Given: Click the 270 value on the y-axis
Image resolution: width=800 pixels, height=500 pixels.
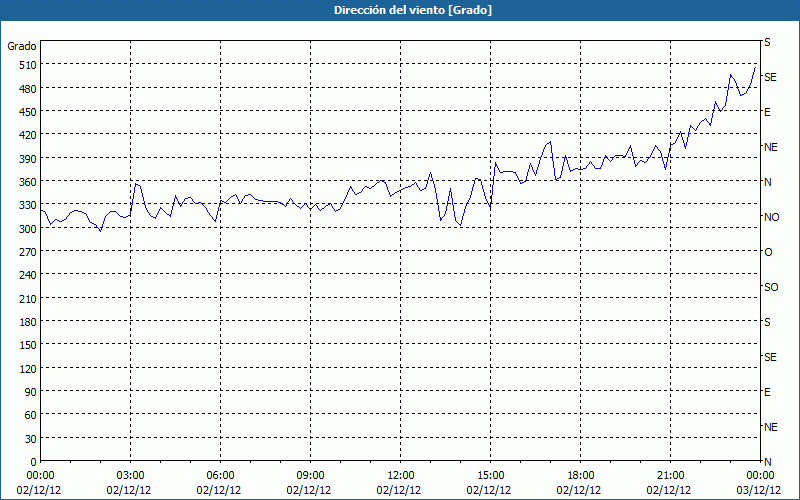Looking at the screenshot, I should 28,252.
